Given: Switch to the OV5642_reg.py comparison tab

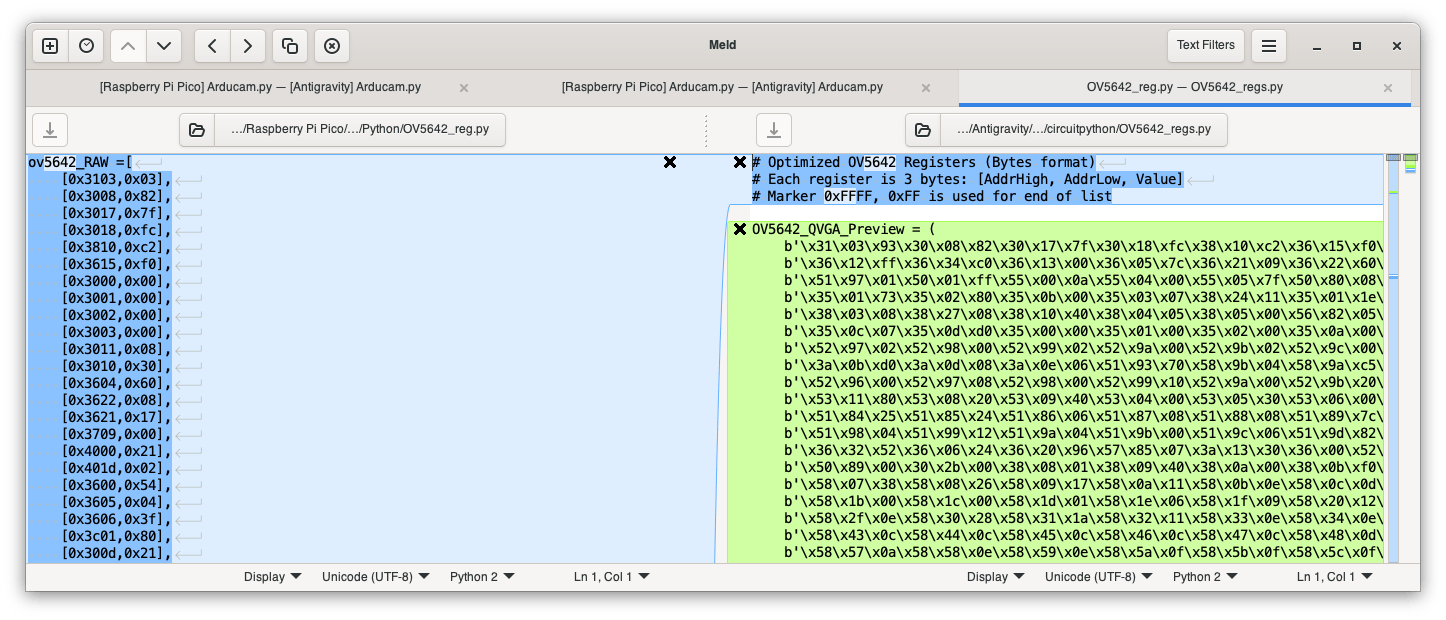Looking at the screenshot, I should tap(1184, 87).
